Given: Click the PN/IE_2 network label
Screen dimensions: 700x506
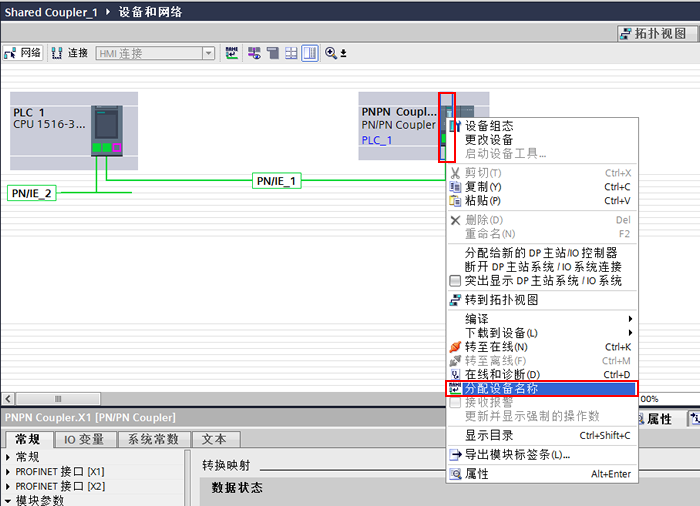Looking at the screenshot, I should pyautogui.click(x=32, y=193).
